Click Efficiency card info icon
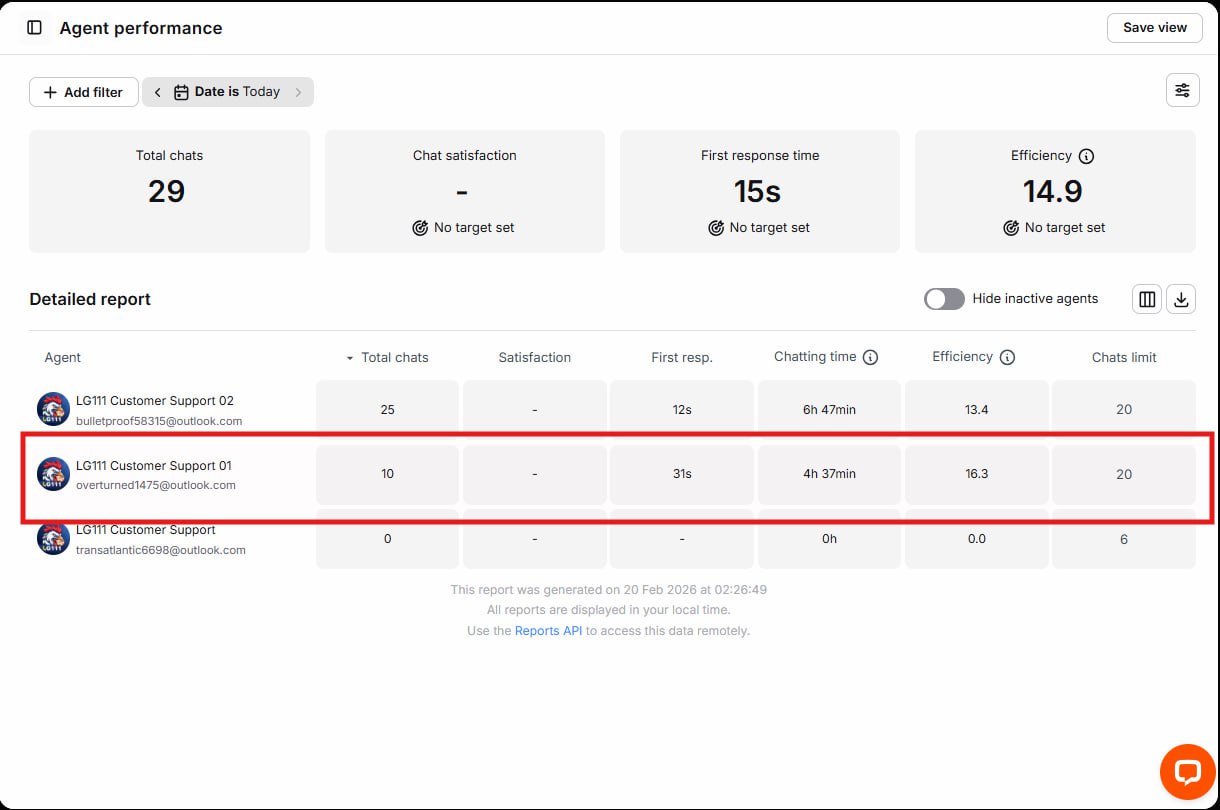Screen dimensions: 1220x810 tap(1087, 156)
